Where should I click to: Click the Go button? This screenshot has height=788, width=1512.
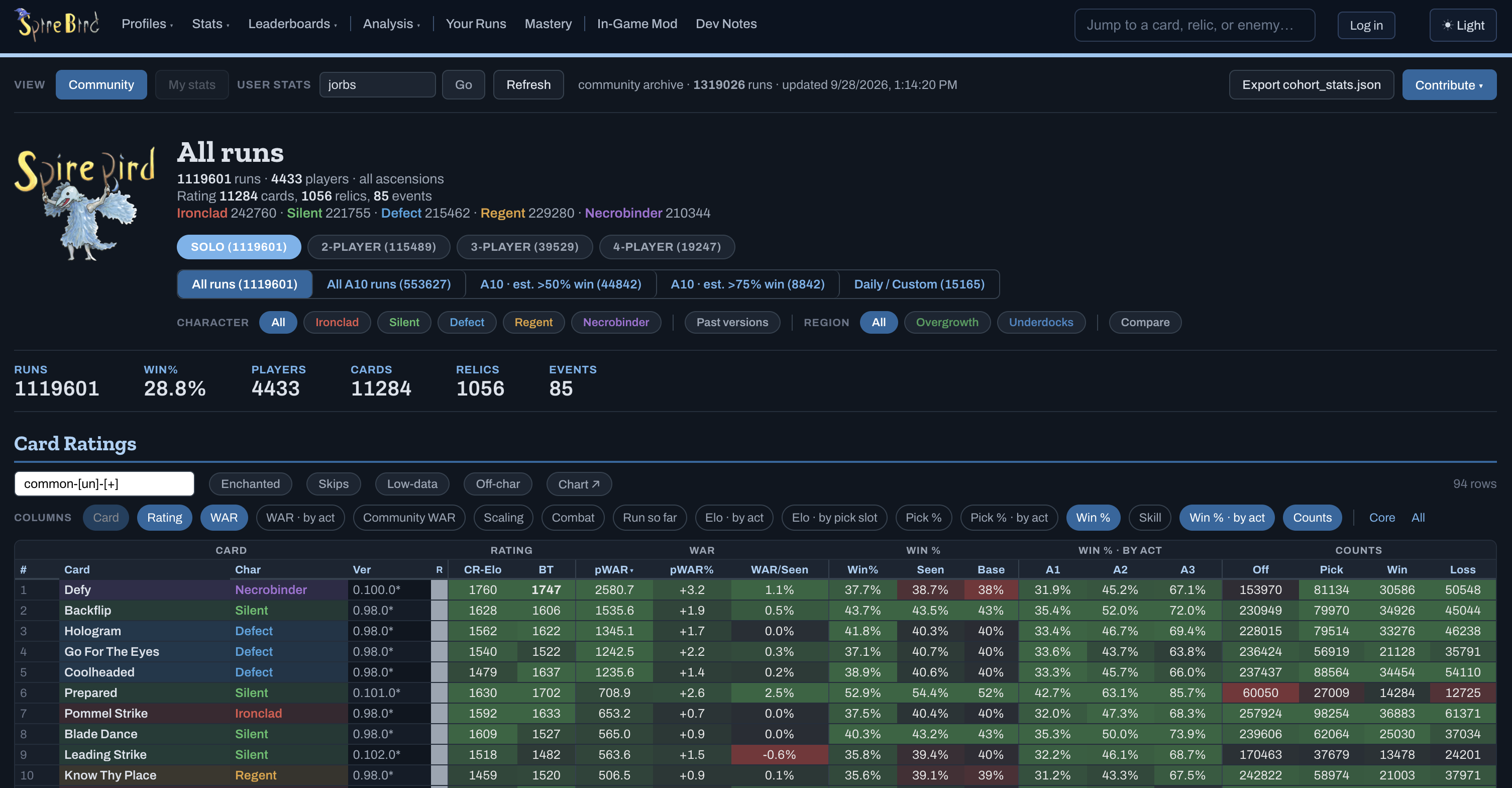pyautogui.click(x=463, y=84)
